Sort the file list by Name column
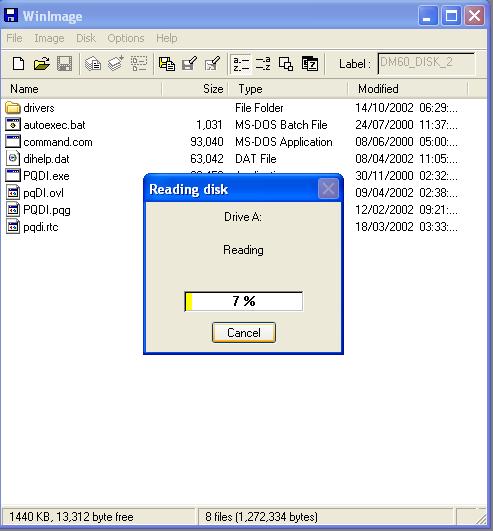The image size is (493, 531). coord(81,89)
